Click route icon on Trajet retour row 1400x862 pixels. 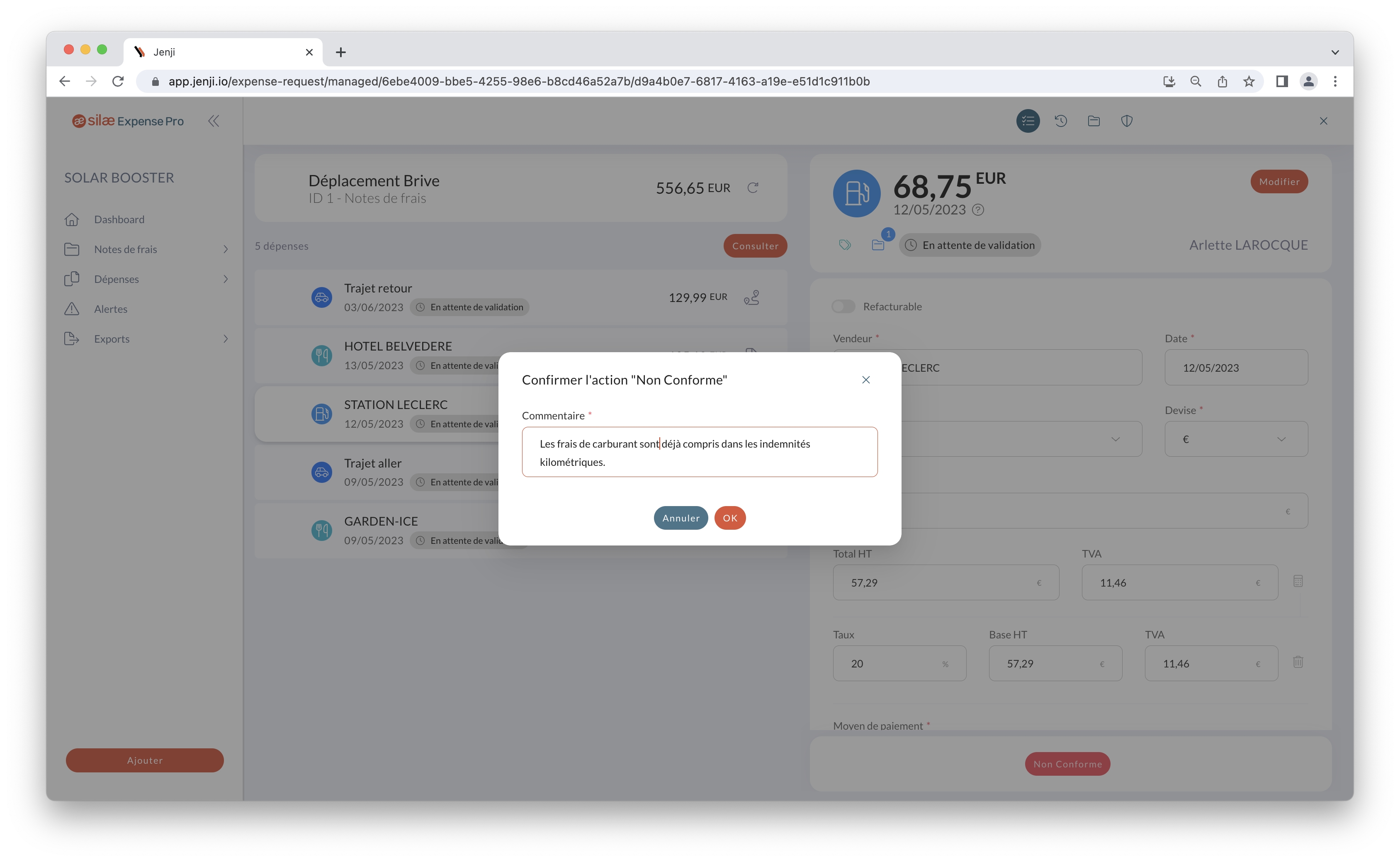pos(751,297)
